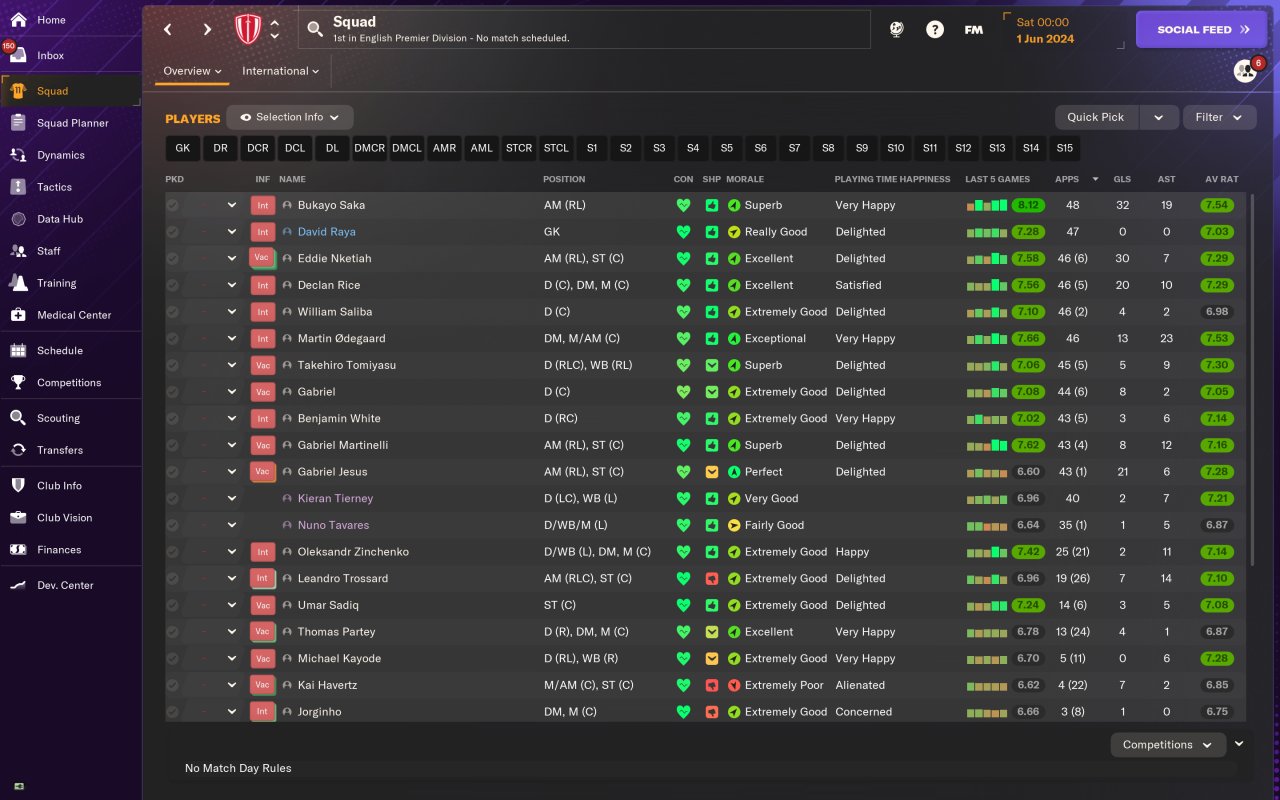Sort by the APPS column header
The height and width of the screenshot is (800, 1280).
[1067, 179]
